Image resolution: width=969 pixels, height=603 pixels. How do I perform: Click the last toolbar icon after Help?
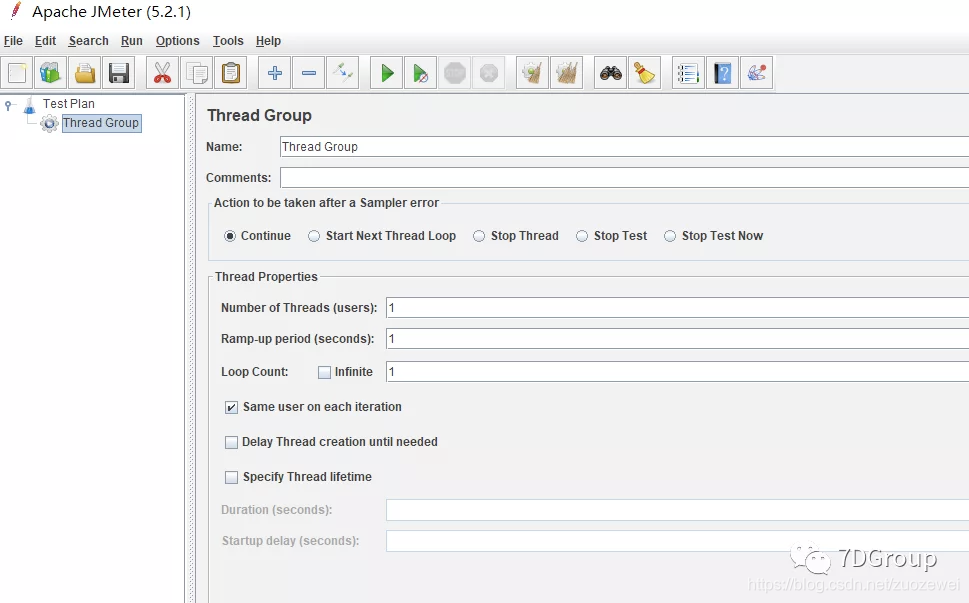756,73
